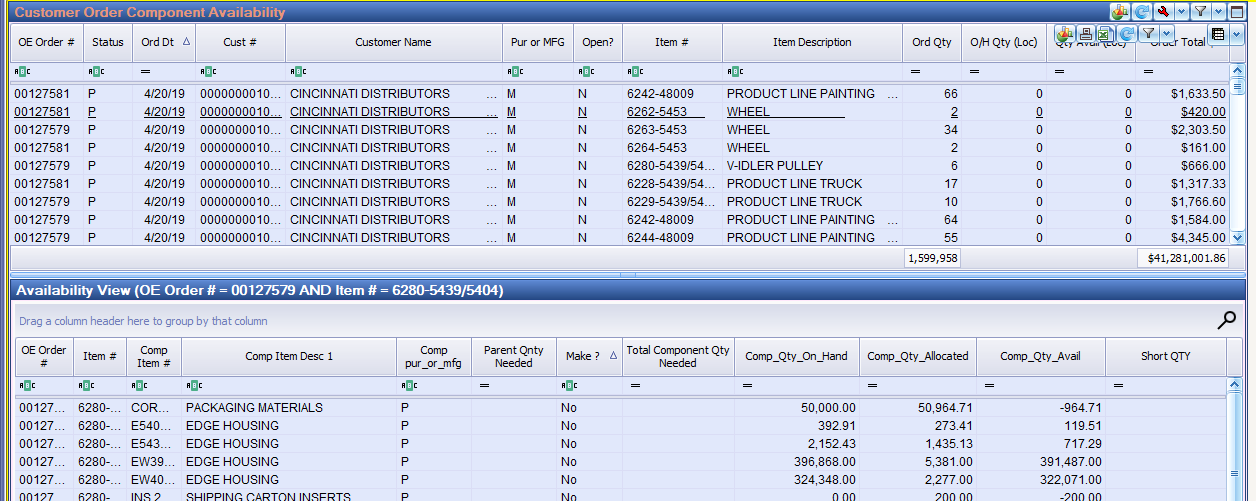Screen dimensions: 1256x501
Task: Click the magnifier search icon in Availability View
Action: click(x=1227, y=320)
